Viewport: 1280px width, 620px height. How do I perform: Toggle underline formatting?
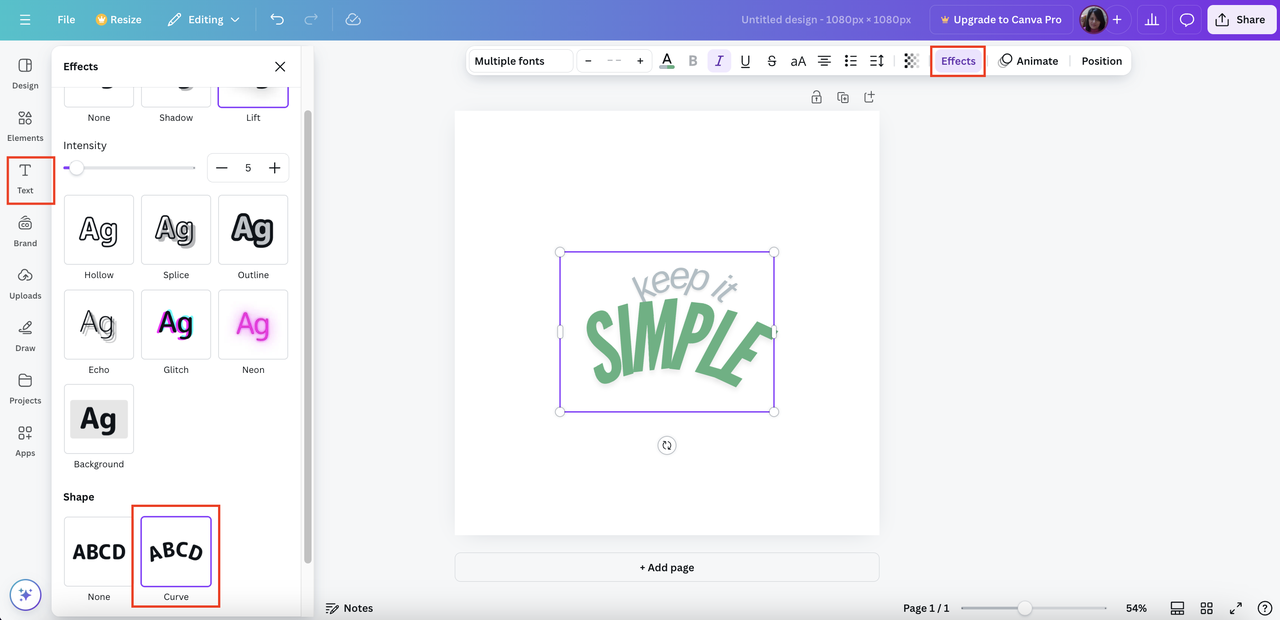point(745,61)
